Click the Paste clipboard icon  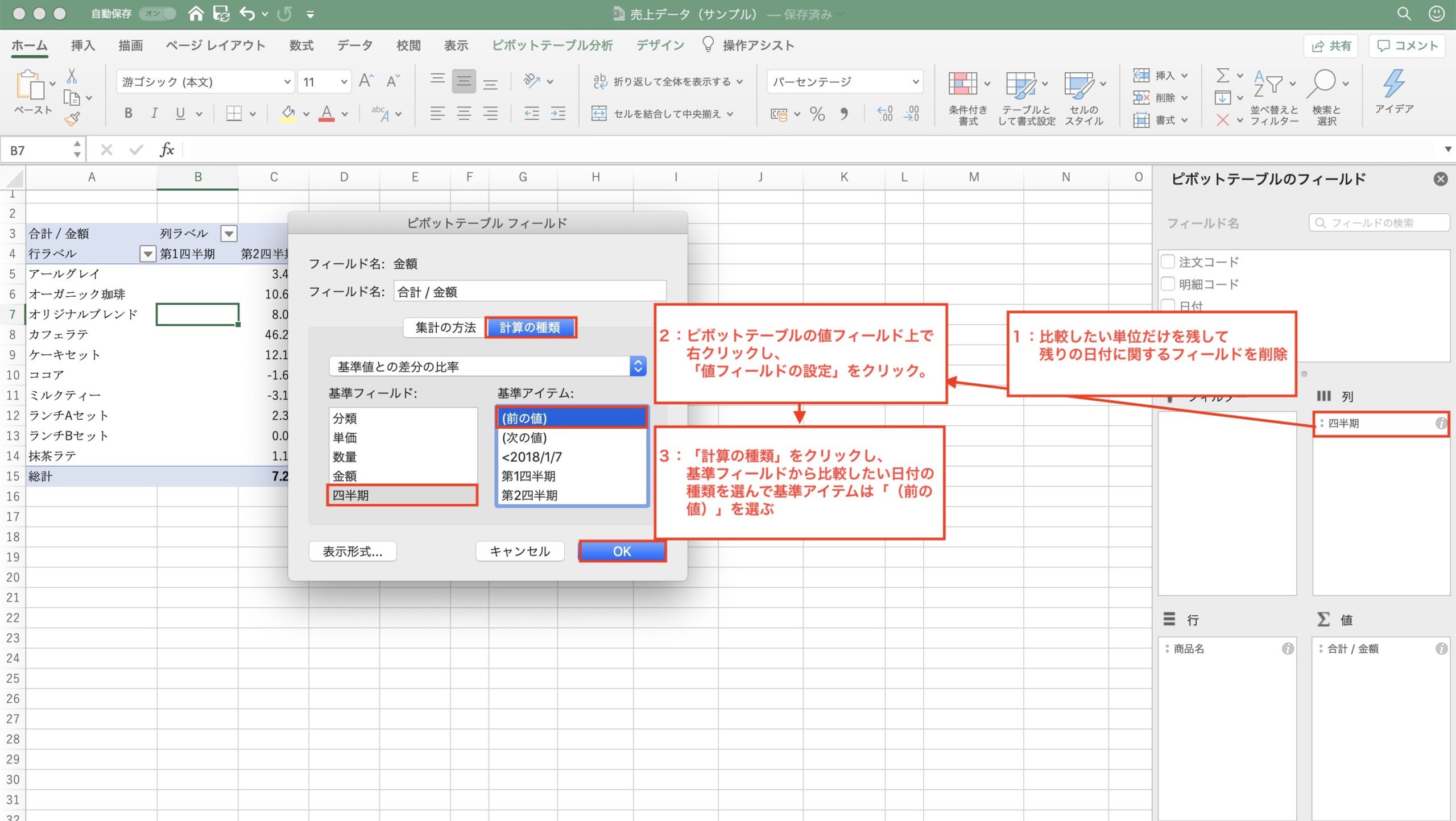(31, 85)
